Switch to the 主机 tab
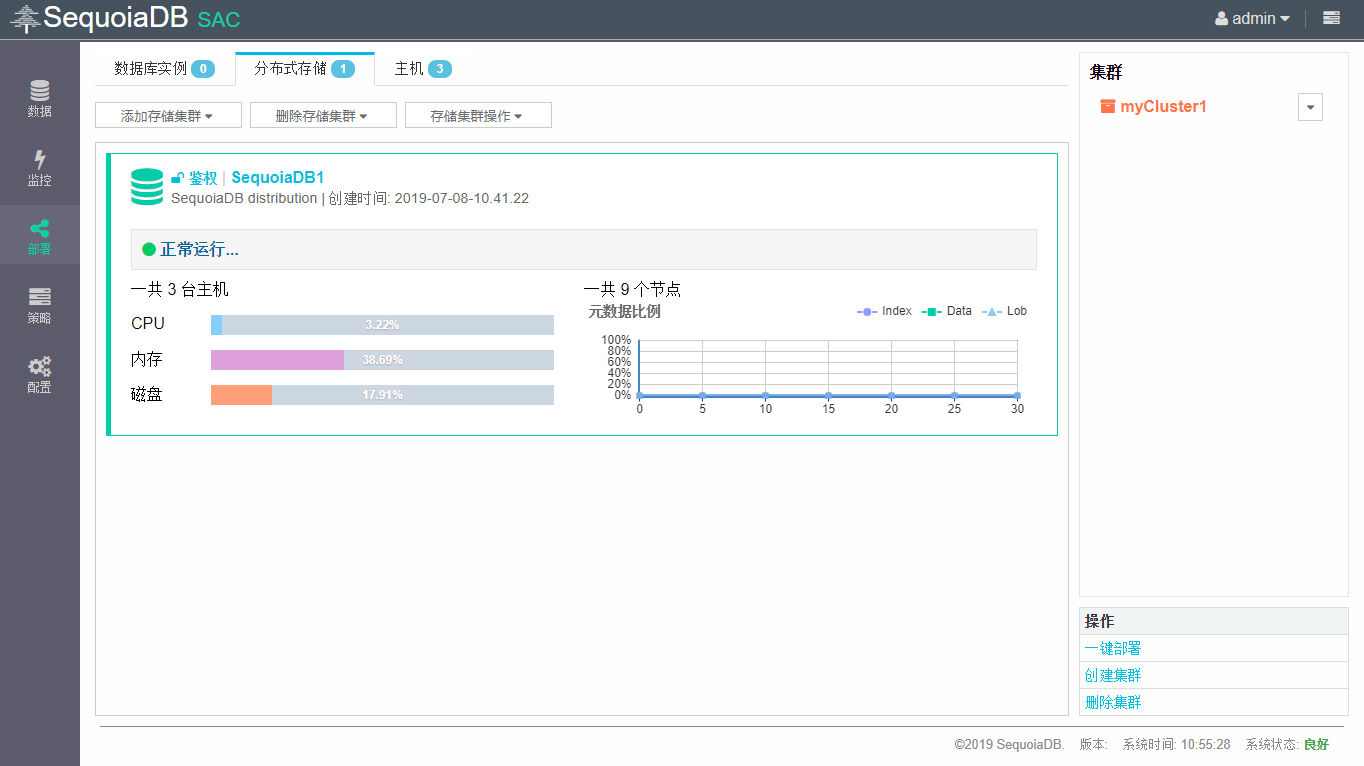The image size is (1364, 766). 423,69
